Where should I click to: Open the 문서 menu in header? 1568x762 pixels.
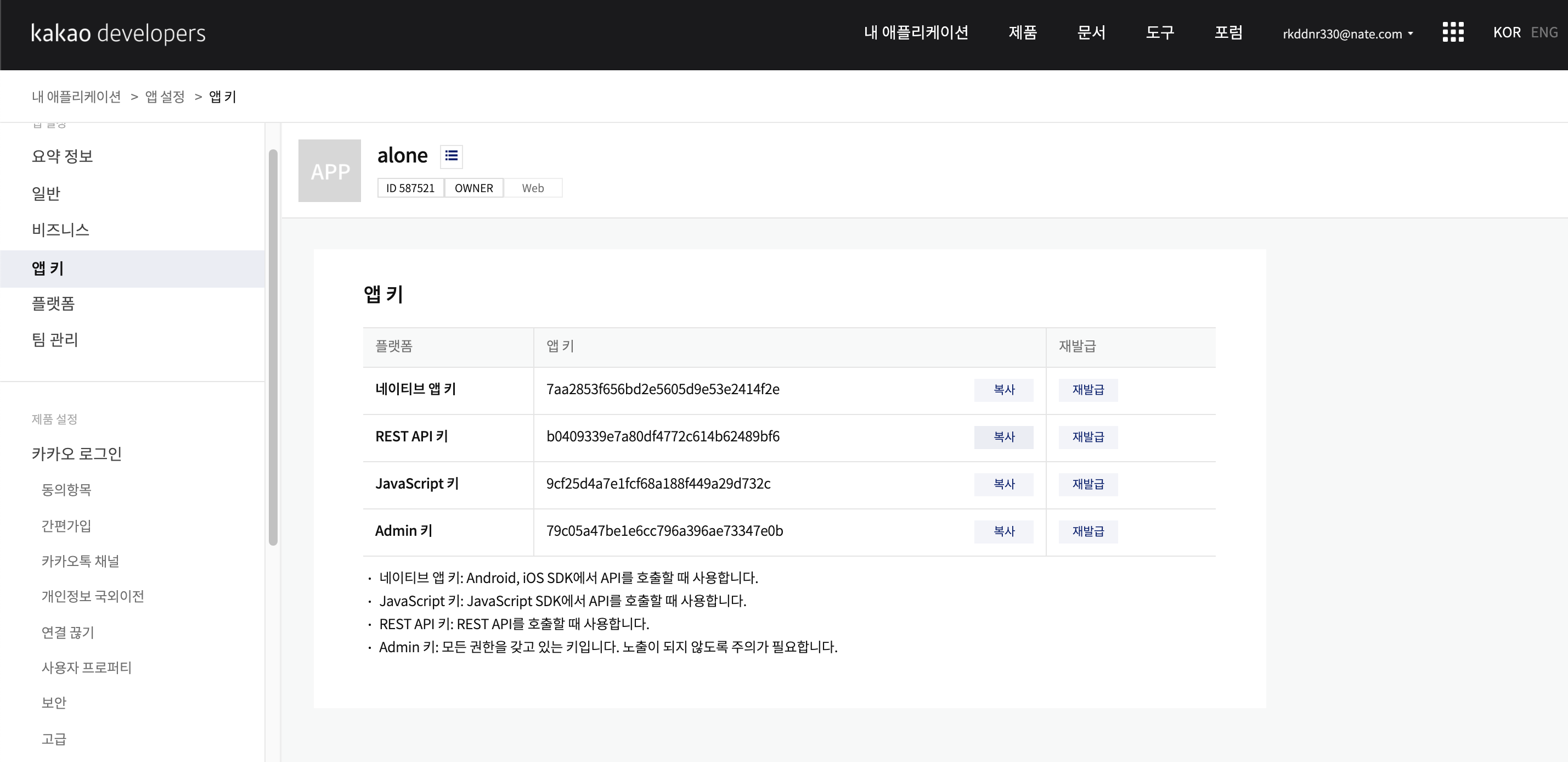[x=1091, y=32]
